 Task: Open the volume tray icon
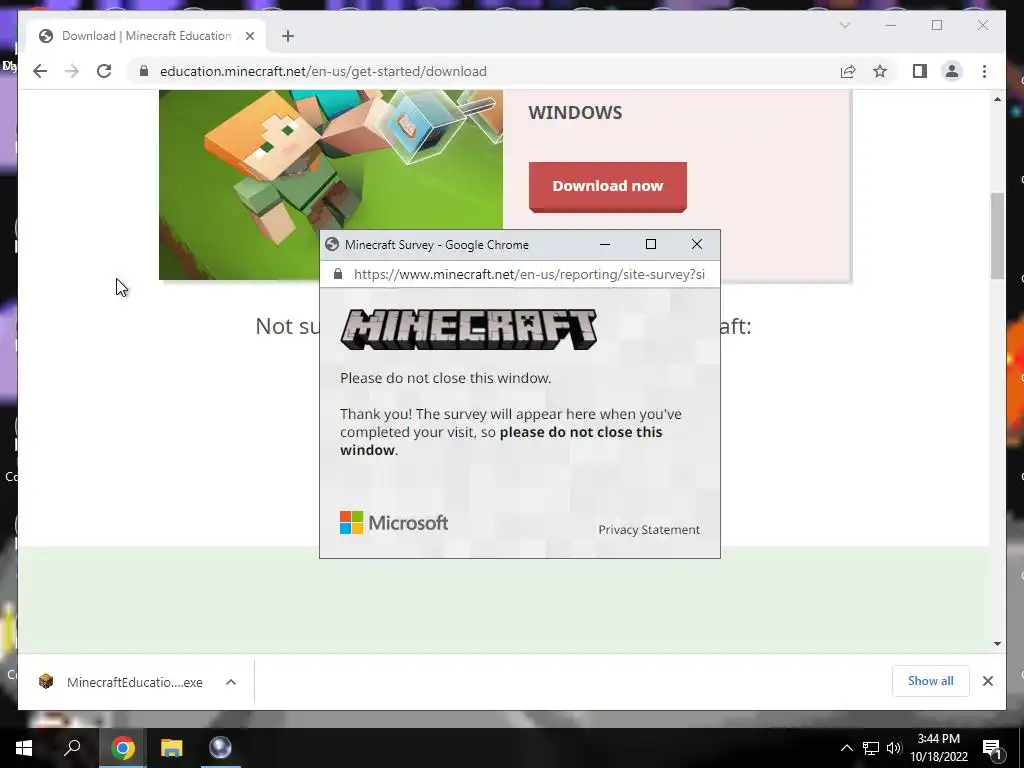(894, 748)
